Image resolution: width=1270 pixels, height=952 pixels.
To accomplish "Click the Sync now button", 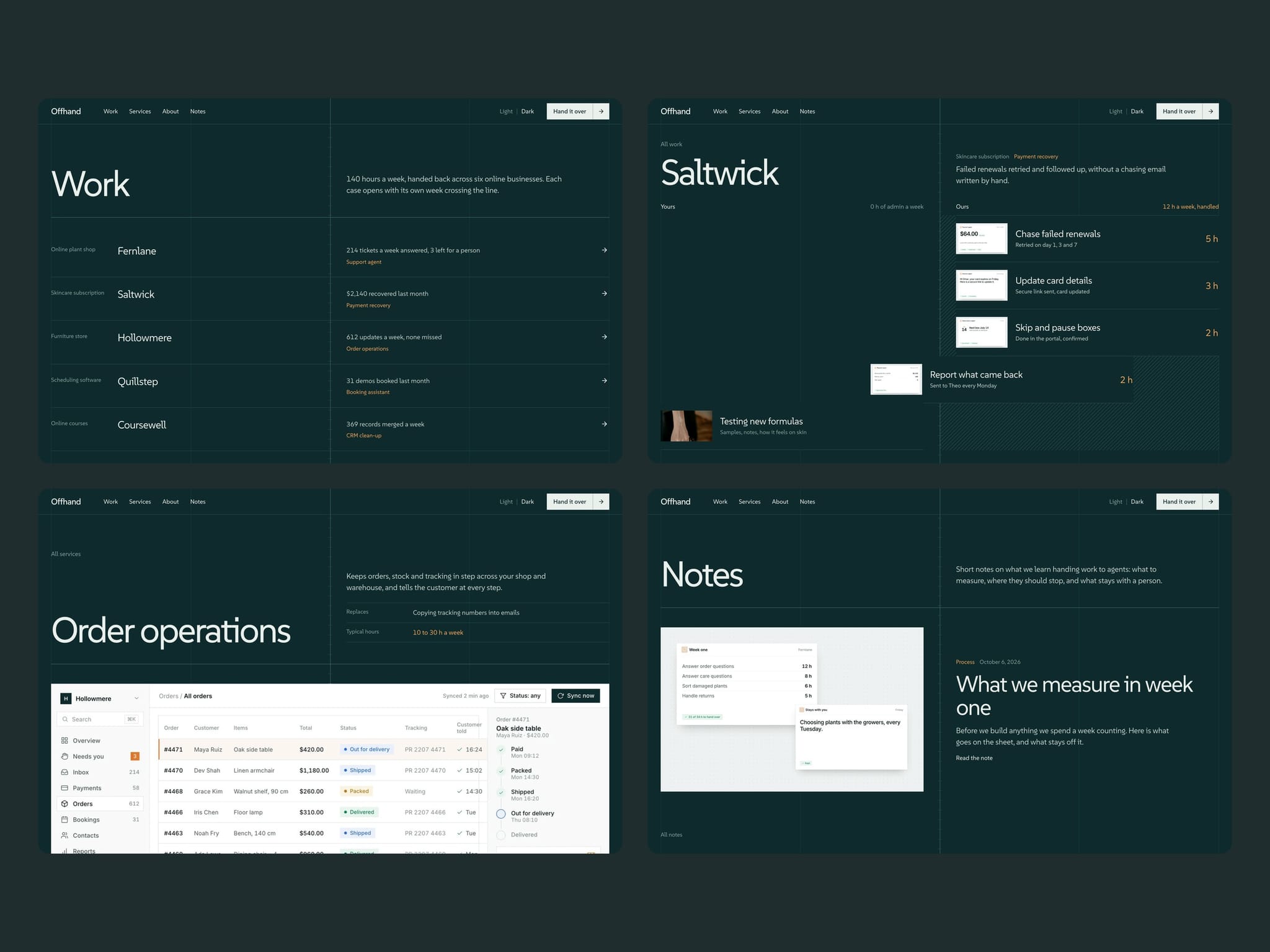I will tap(575, 695).
